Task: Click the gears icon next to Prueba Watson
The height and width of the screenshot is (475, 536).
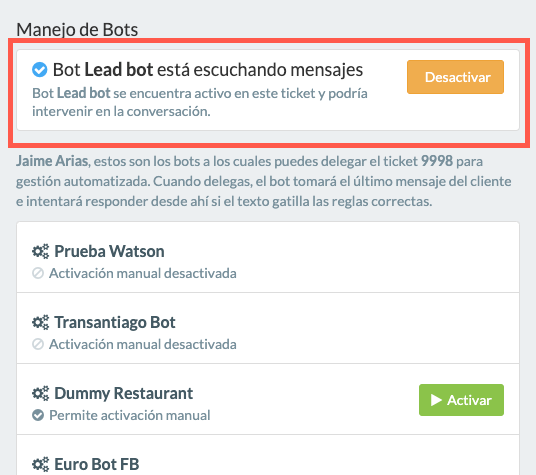Action: (x=40, y=252)
